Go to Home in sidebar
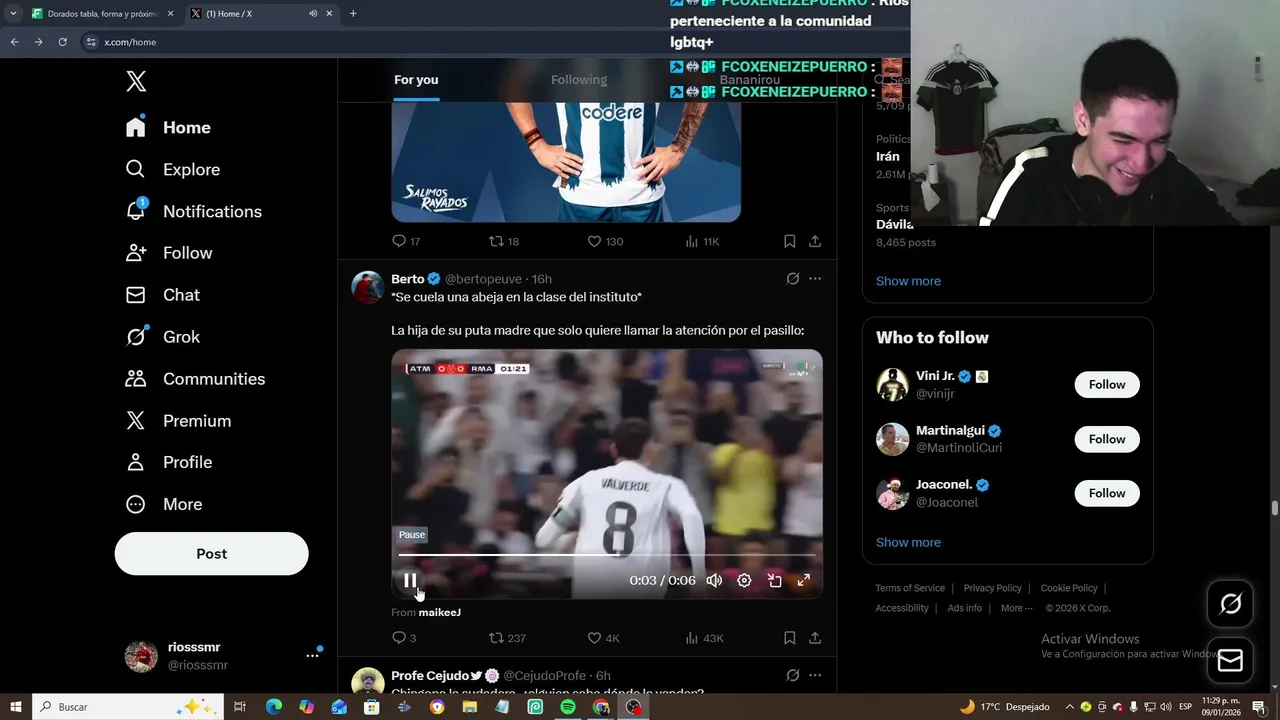1280x720 pixels. (168, 127)
